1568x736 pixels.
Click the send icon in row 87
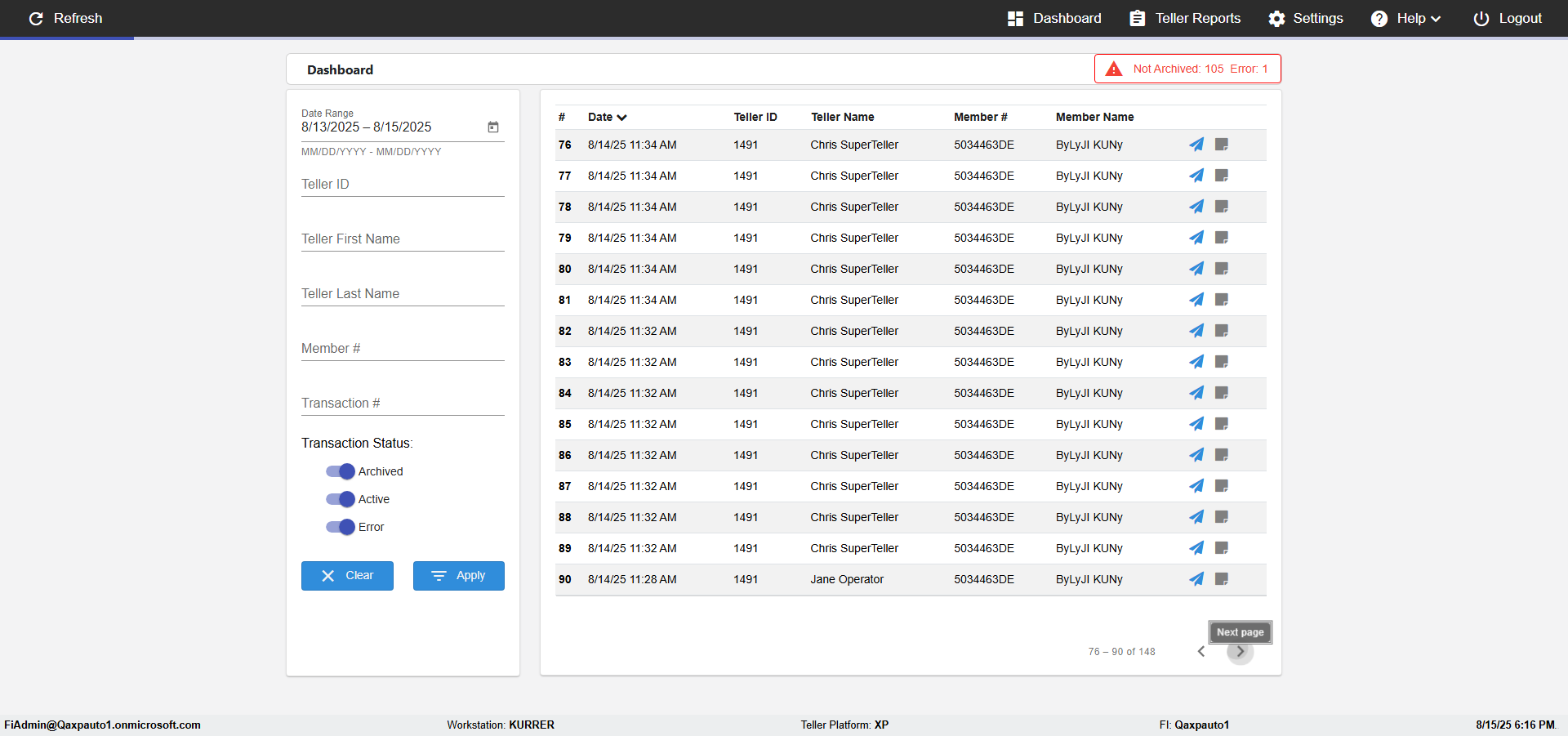[x=1196, y=486]
